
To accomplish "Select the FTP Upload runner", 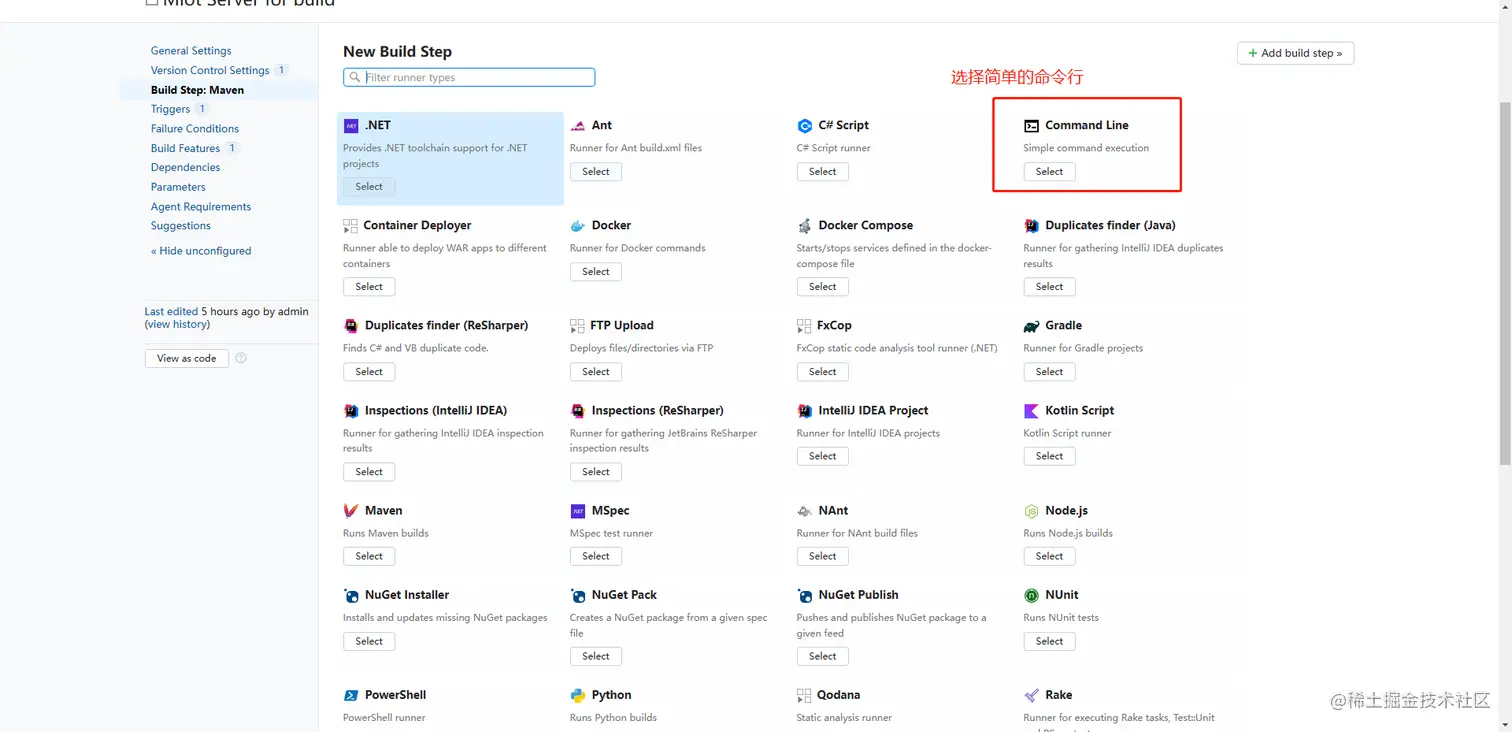I will coord(596,371).
